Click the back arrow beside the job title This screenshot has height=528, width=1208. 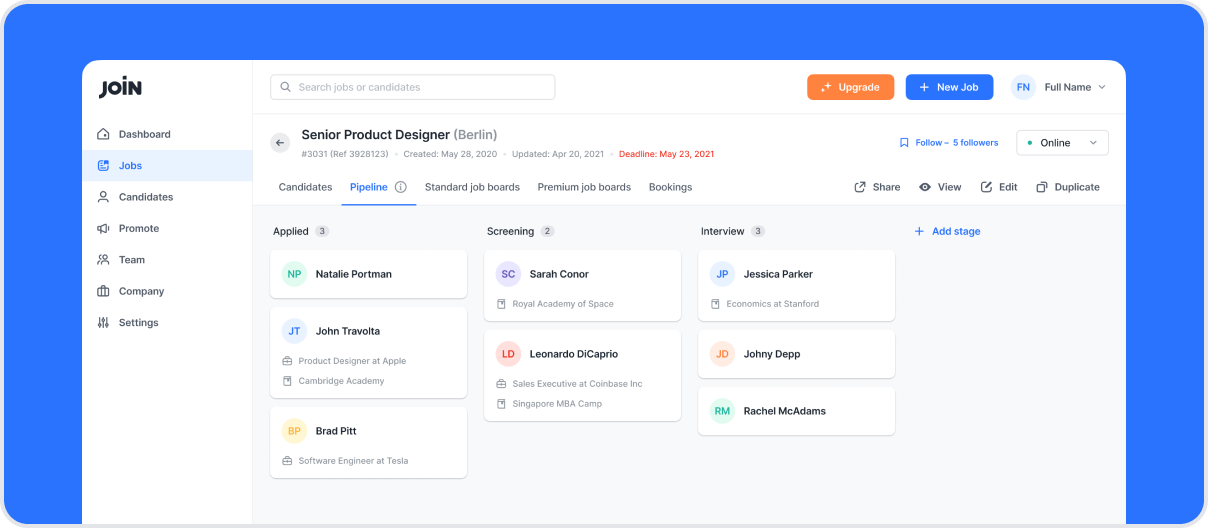pyautogui.click(x=280, y=143)
